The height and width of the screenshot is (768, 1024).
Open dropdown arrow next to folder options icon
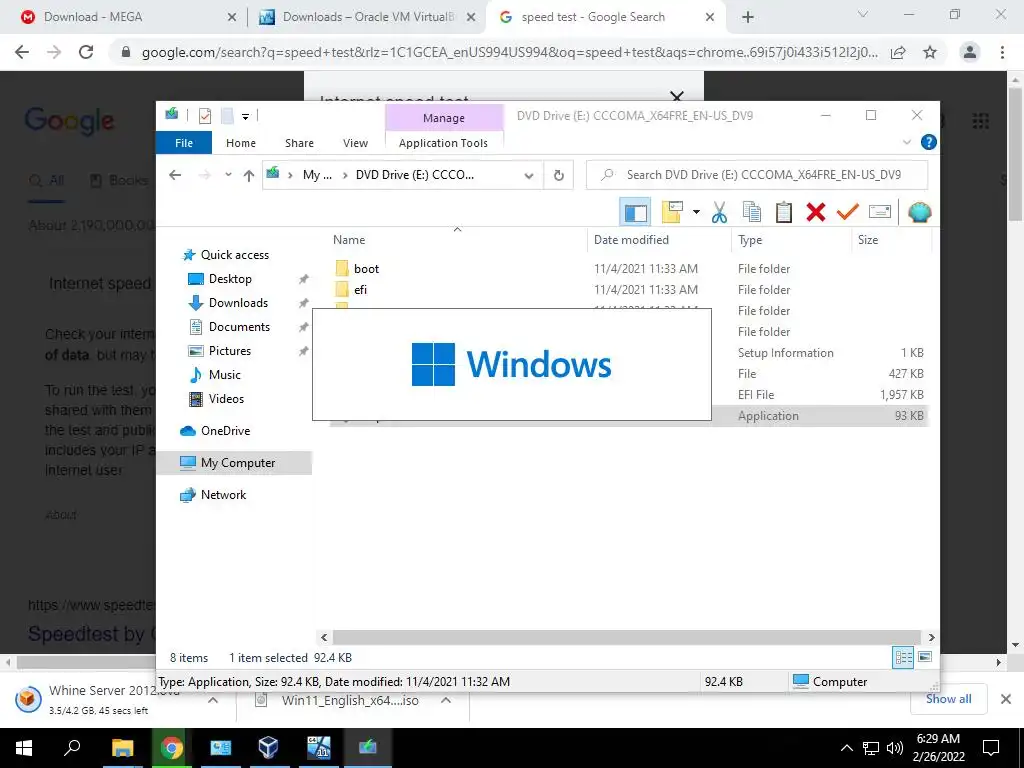[x=696, y=212]
